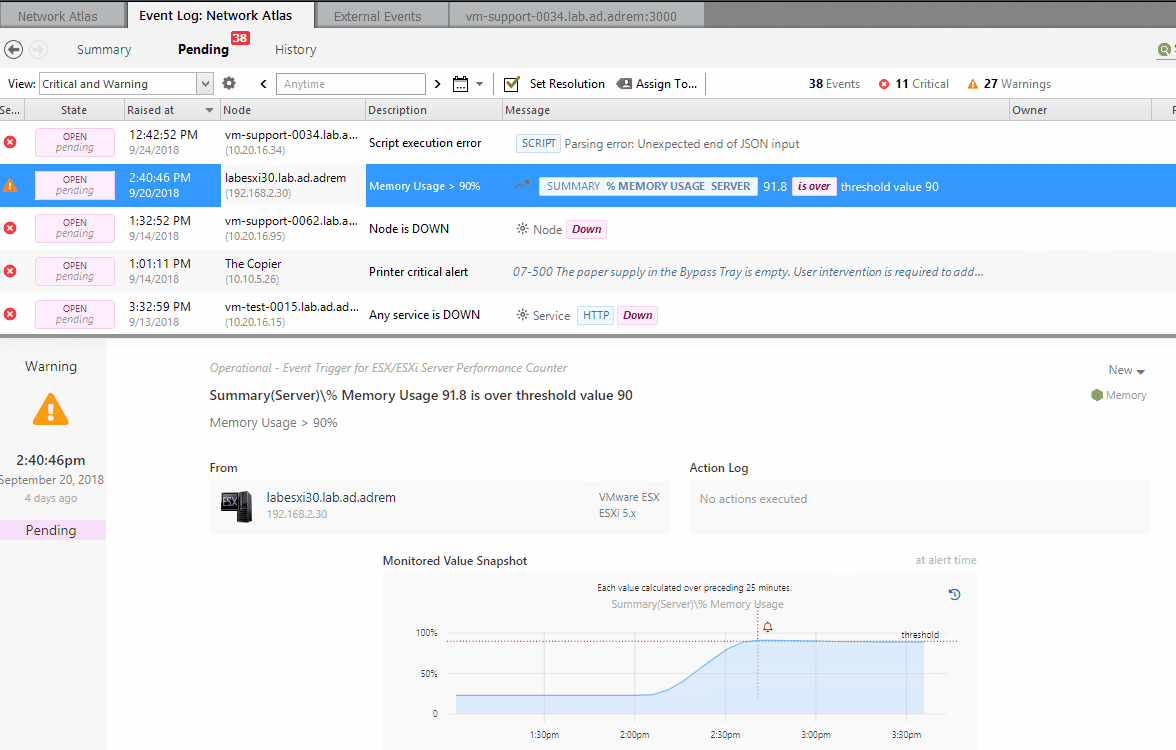The height and width of the screenshot is (750, 1176).
Task: Toggle the Set Resolution checkbox
Action: coord(512,84)
